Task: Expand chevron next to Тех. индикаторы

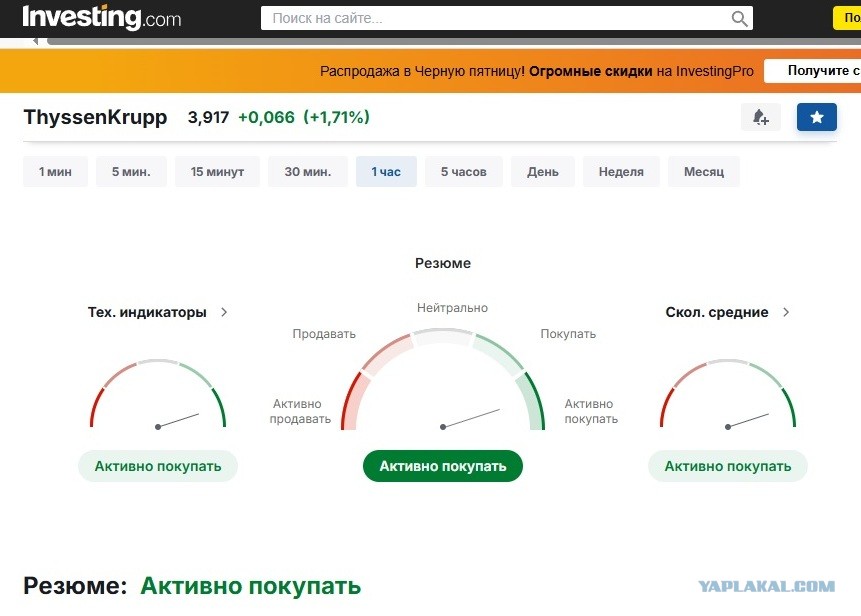Action: pos(223,312)
